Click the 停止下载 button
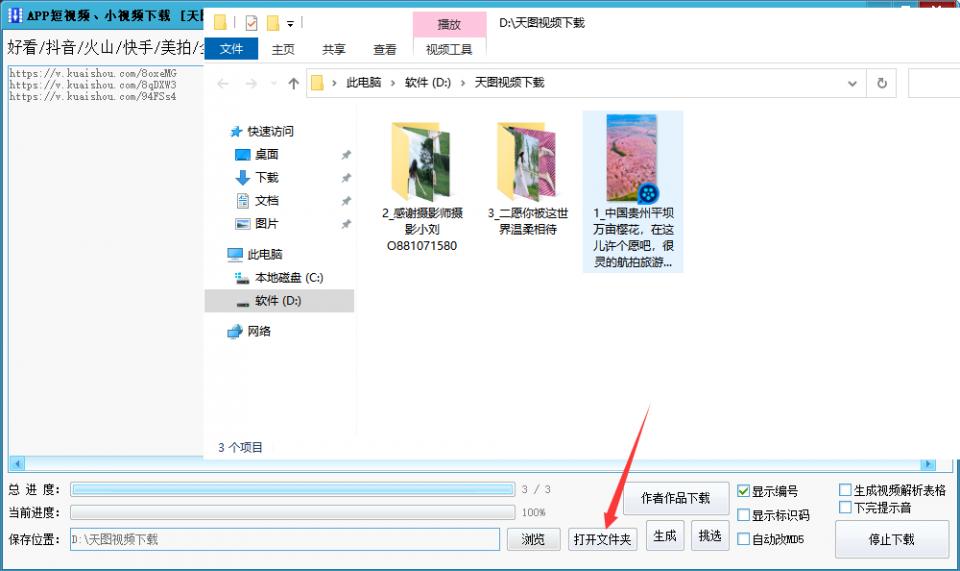The image size is (960, 571). click(891, 539)
